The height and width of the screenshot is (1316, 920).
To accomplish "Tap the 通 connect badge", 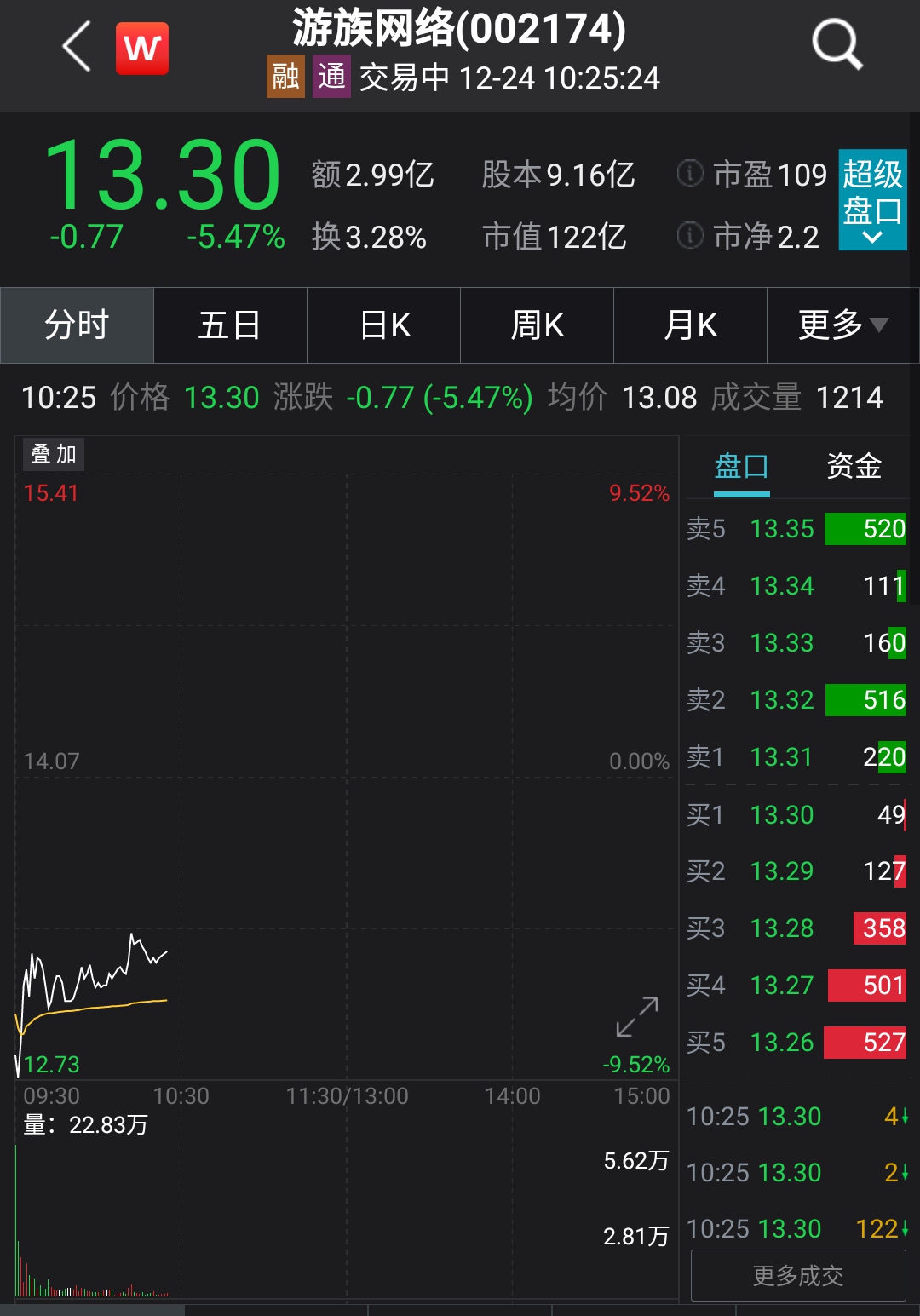I will click(331, 77).
